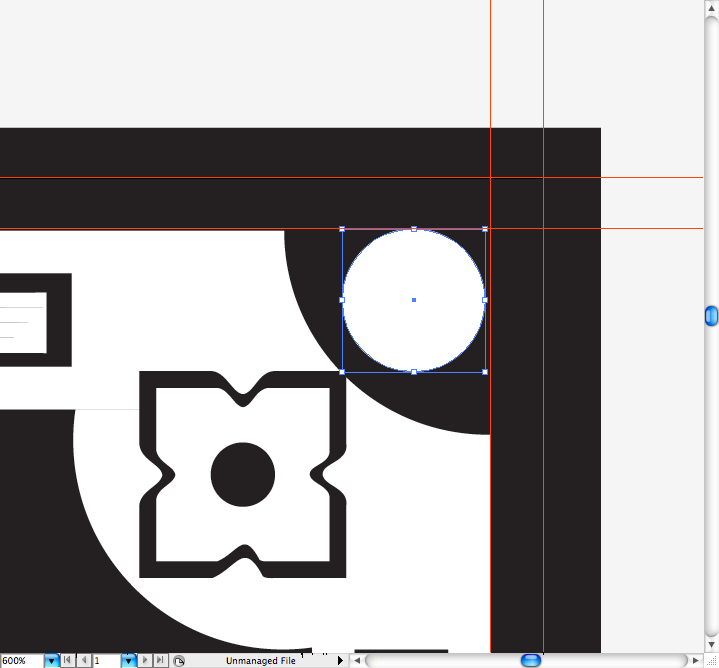Screen dimensions: 719x668
Task: Click the right-middle bounding box handle
Action: (485, 300)
